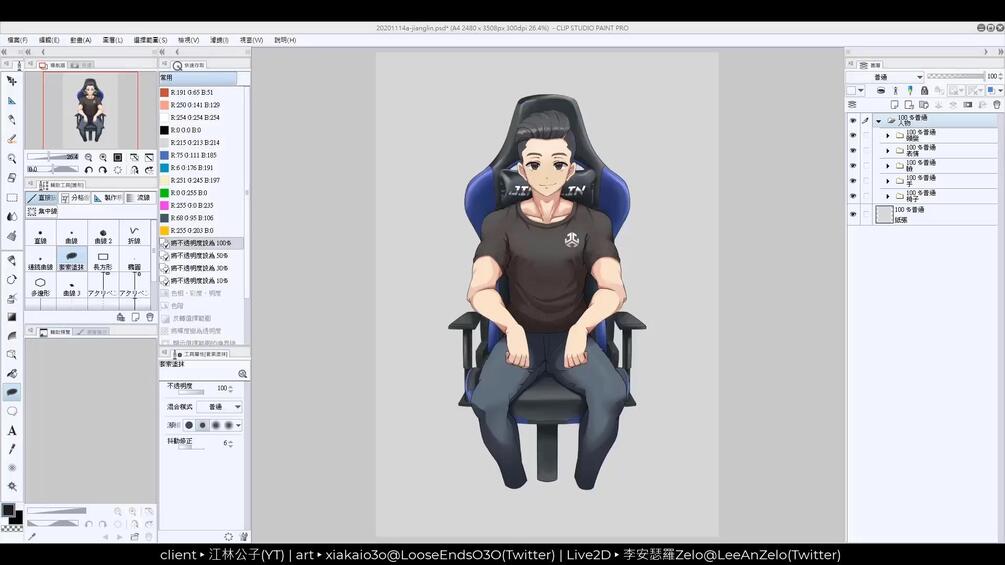Toggle the Clip to layer below icon
1005x565 pixels.
tap(881, 91)
